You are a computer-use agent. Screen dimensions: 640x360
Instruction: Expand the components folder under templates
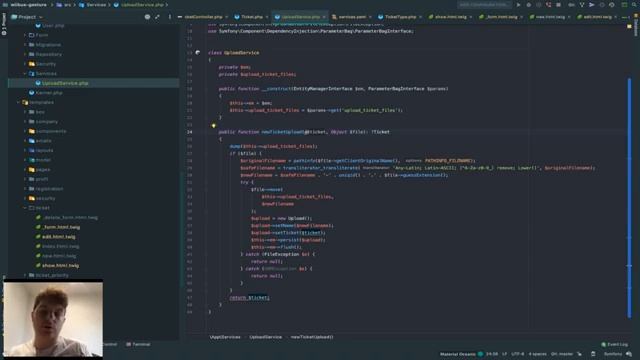[25, 131]
